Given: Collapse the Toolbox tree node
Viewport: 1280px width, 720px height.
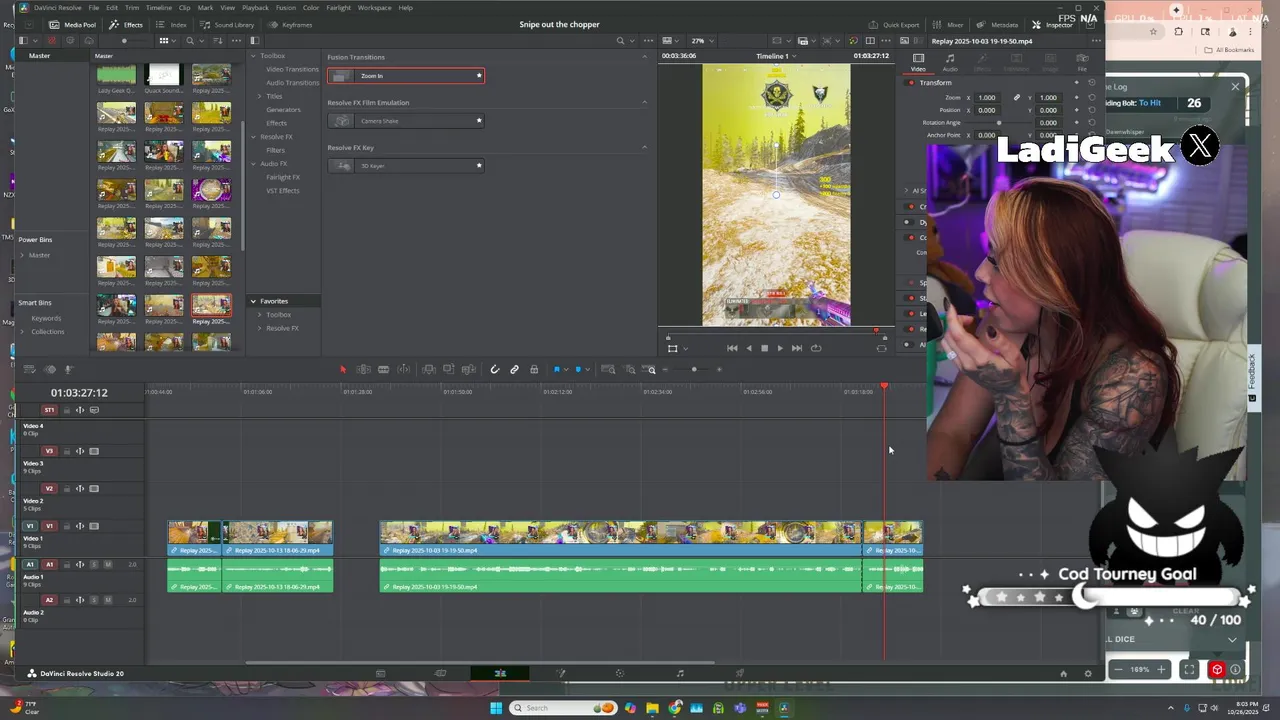Looking at the screenshot, I should (x=253, y=56).
